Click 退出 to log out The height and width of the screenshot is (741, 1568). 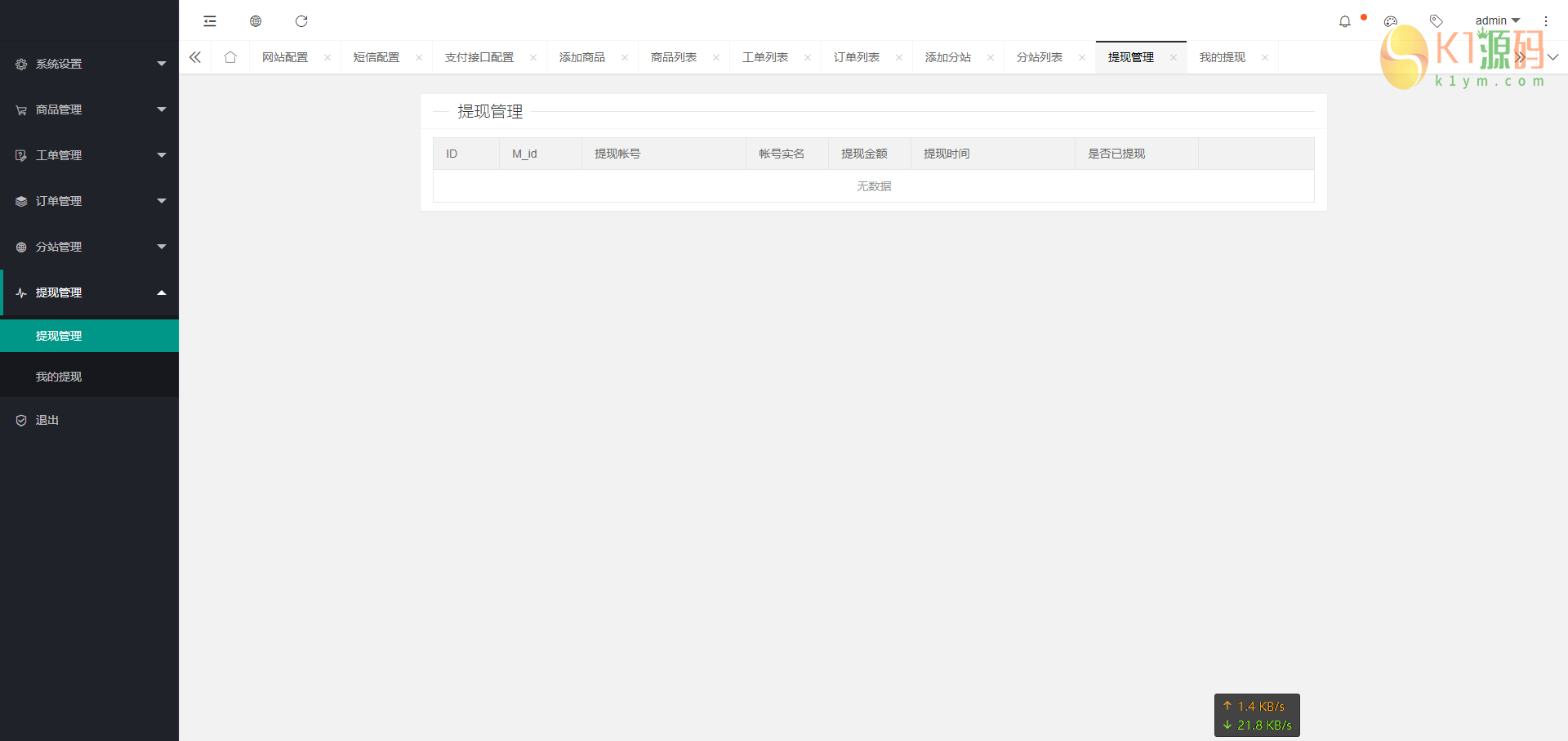tap(89, 420)
